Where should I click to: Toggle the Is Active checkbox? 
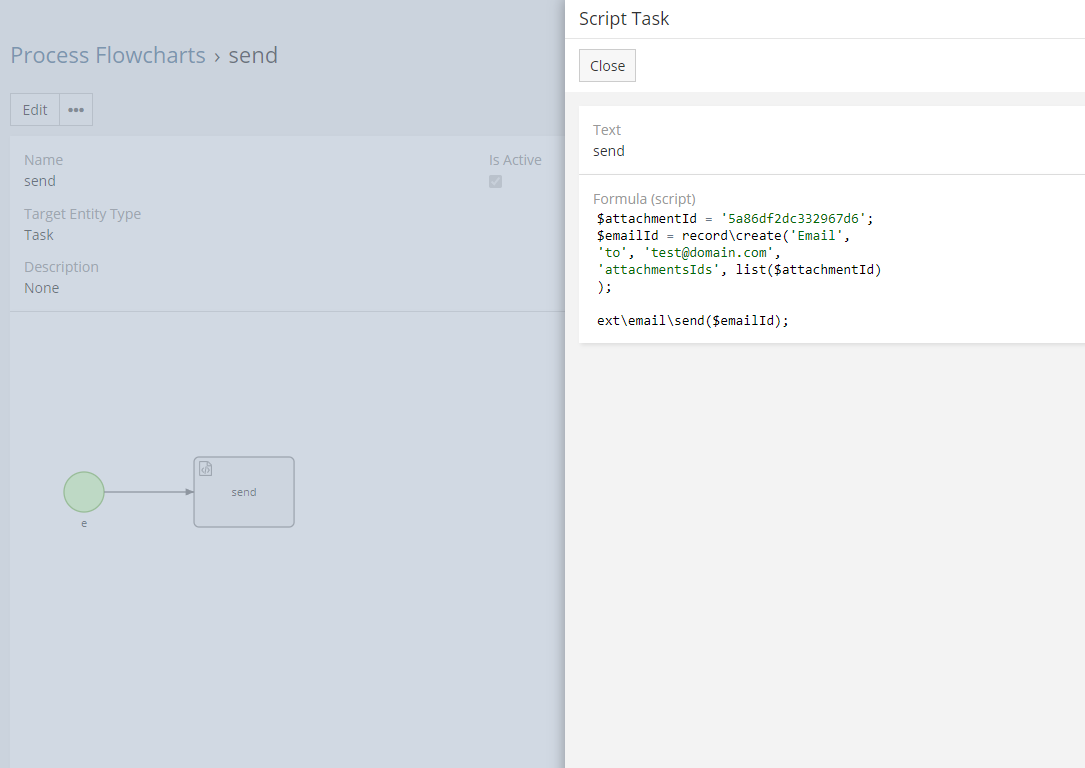pos(495,181)
